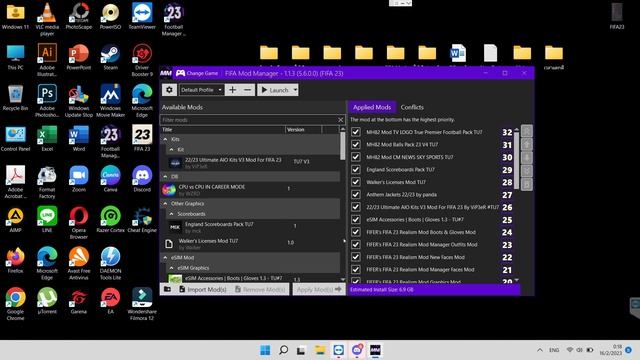Collapse the Kits category
This screenshot has width=640, height=360.
(165, 139)
